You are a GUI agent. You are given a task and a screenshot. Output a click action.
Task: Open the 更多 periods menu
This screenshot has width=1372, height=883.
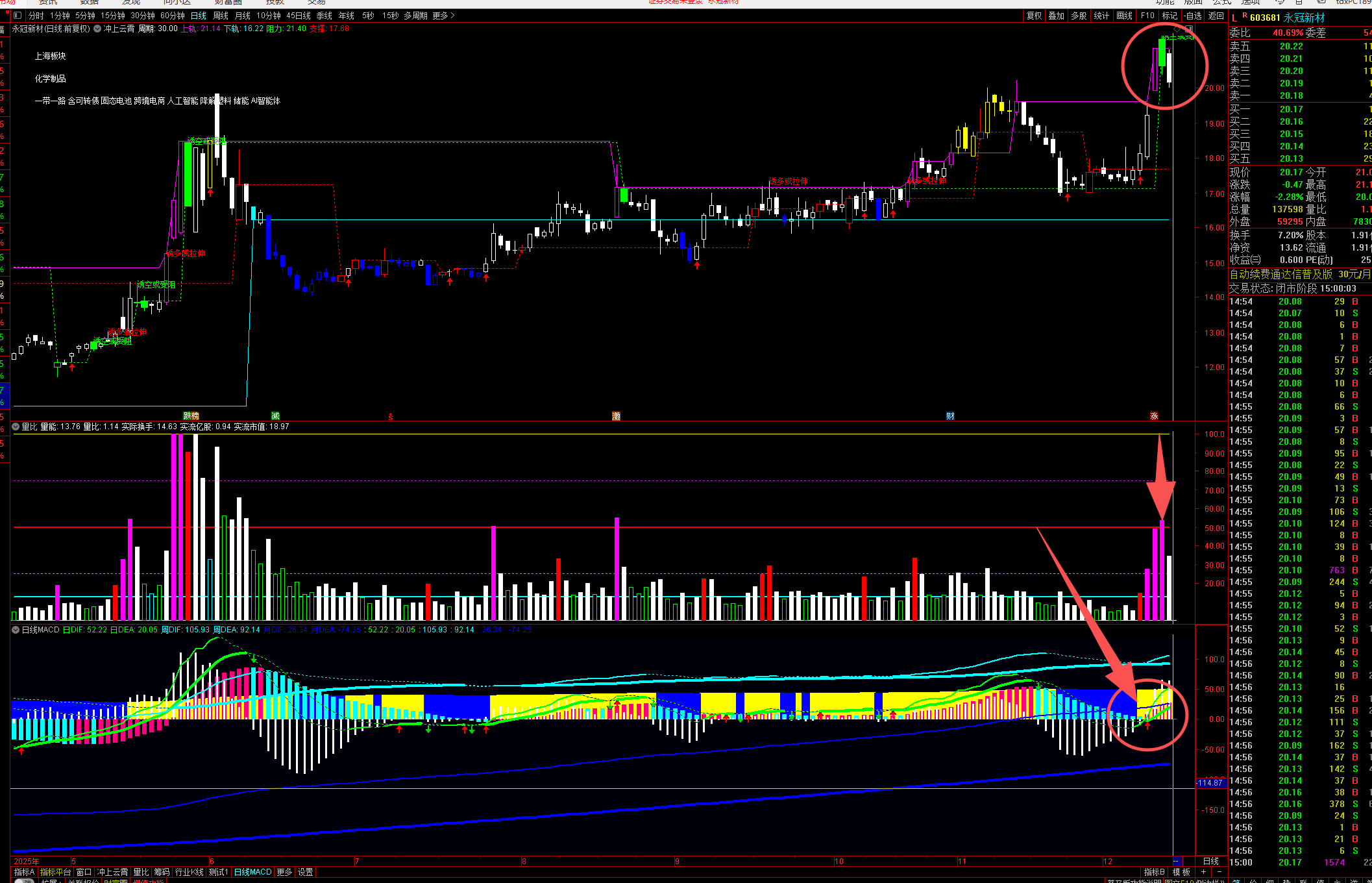pyautogui.click(x=443, y=16)
